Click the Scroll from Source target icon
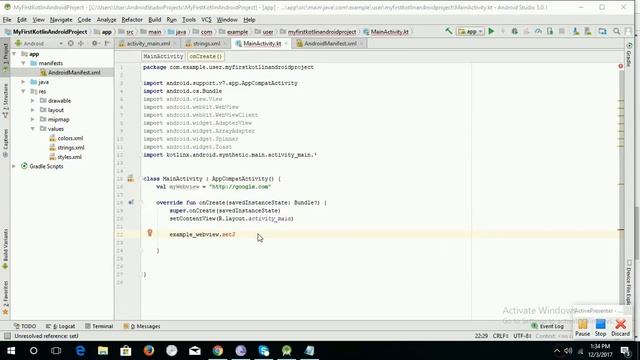This screenshot has height=360, width=640. point(71,43)
